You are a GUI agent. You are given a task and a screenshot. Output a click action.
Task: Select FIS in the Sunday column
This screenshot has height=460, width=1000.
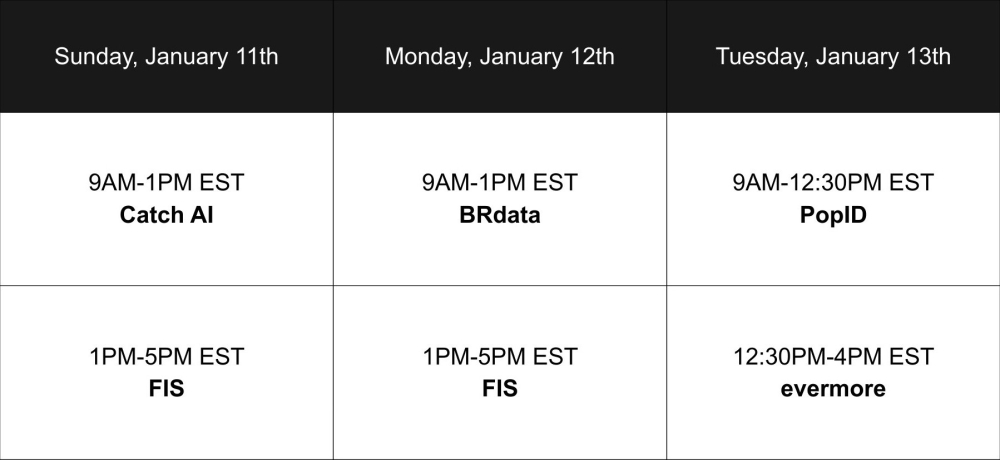pyautogui.click(x=166, y=388)
